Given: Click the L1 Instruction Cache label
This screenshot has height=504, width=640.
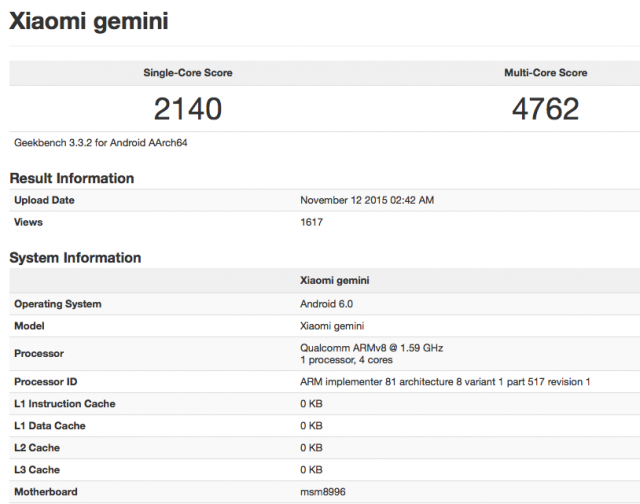Looking at the screenshot, I should [x=65, y=404].
